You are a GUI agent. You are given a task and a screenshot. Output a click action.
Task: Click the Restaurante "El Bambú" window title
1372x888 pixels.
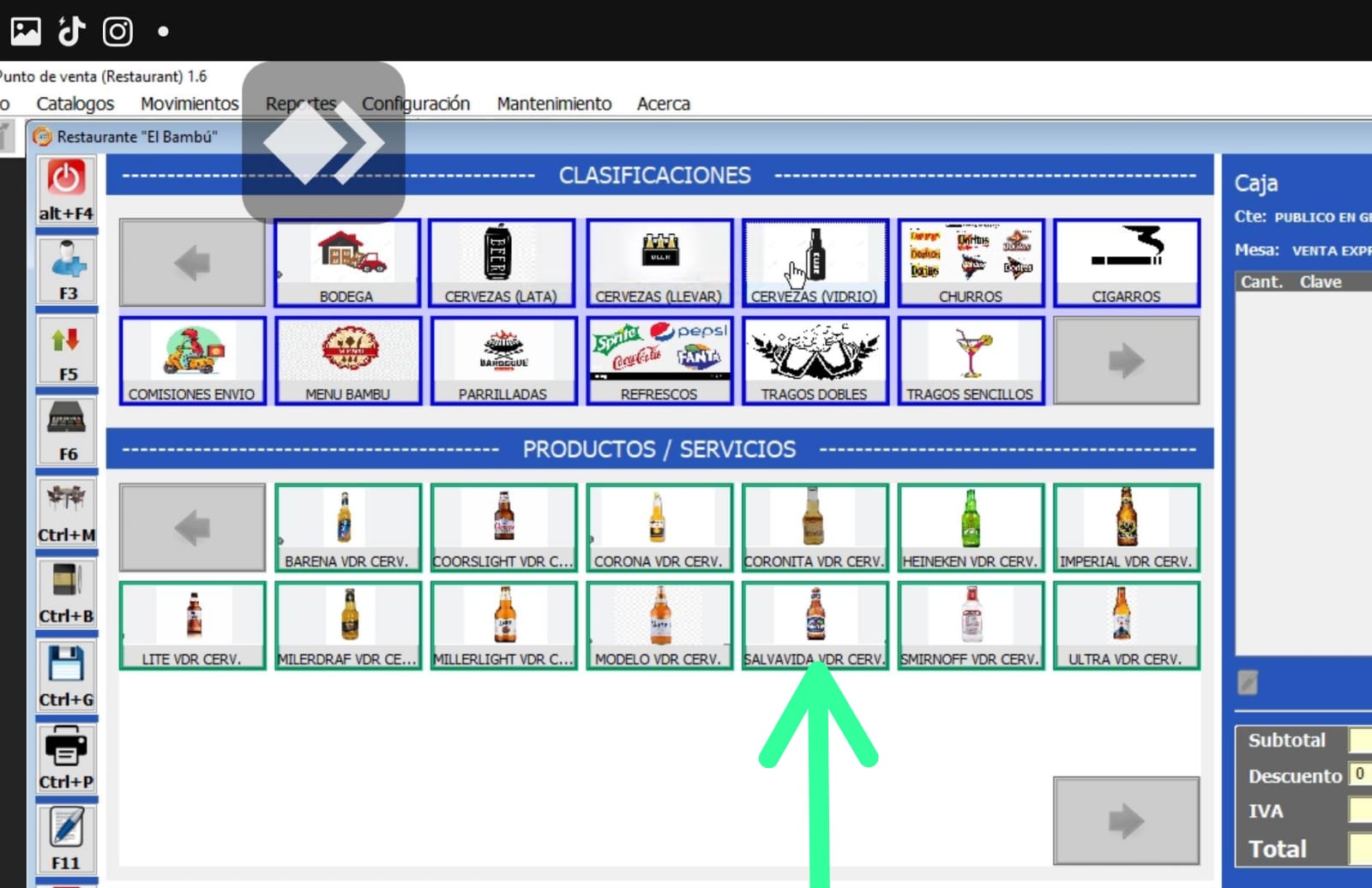pyautogui.click(x=137, y=137)
